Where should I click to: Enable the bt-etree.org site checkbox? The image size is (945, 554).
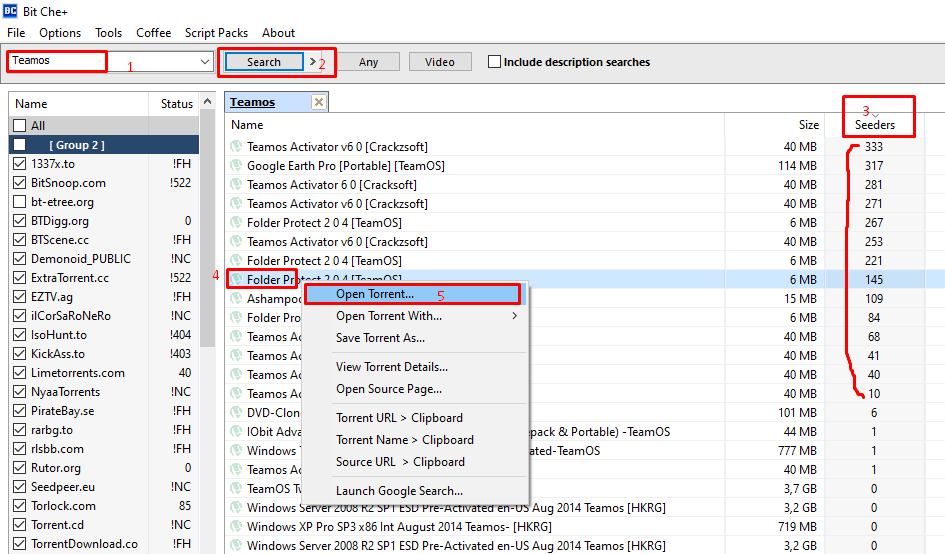coord(19,201)
